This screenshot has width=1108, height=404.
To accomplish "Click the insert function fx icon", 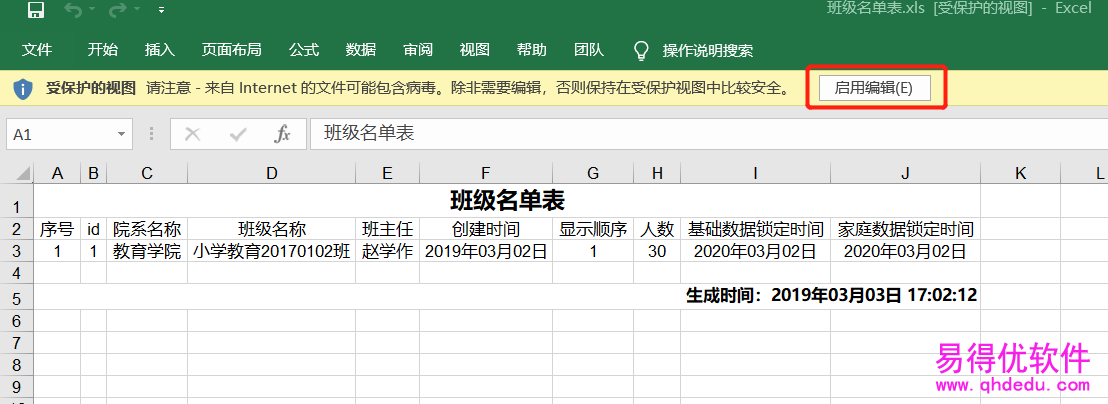I will coord(282,134).
